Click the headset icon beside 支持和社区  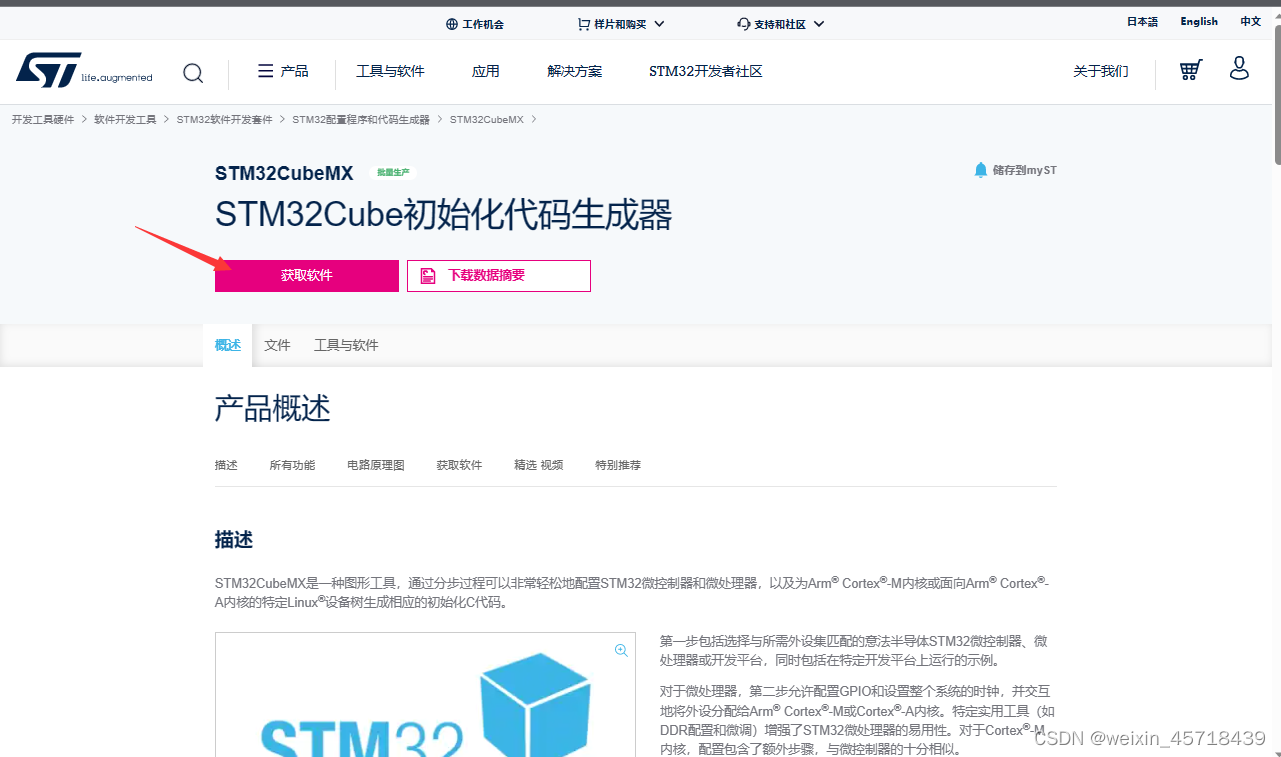[743, 24]
